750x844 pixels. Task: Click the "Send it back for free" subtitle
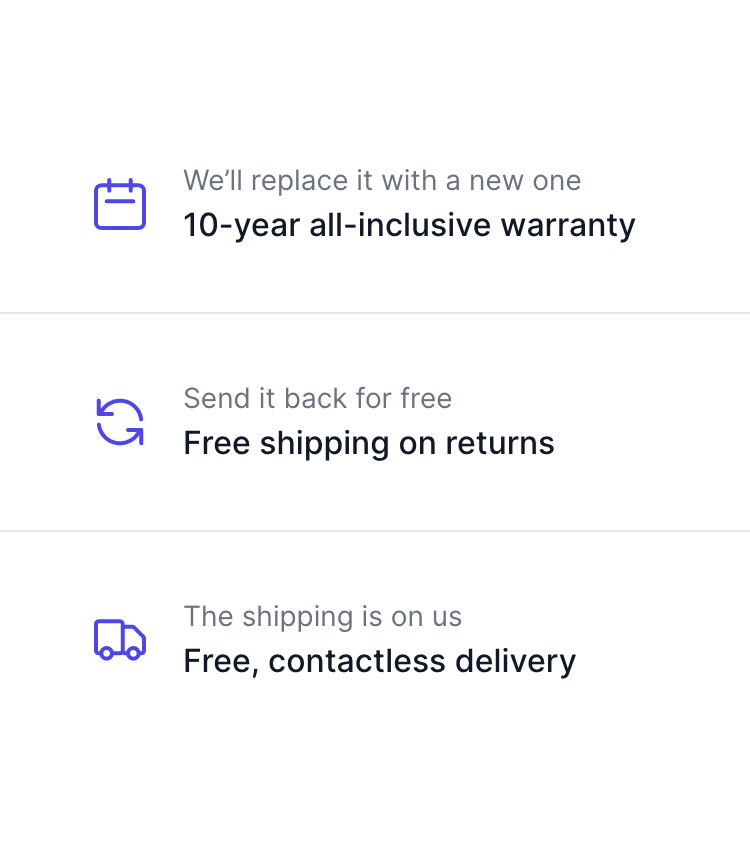(318, 398)
